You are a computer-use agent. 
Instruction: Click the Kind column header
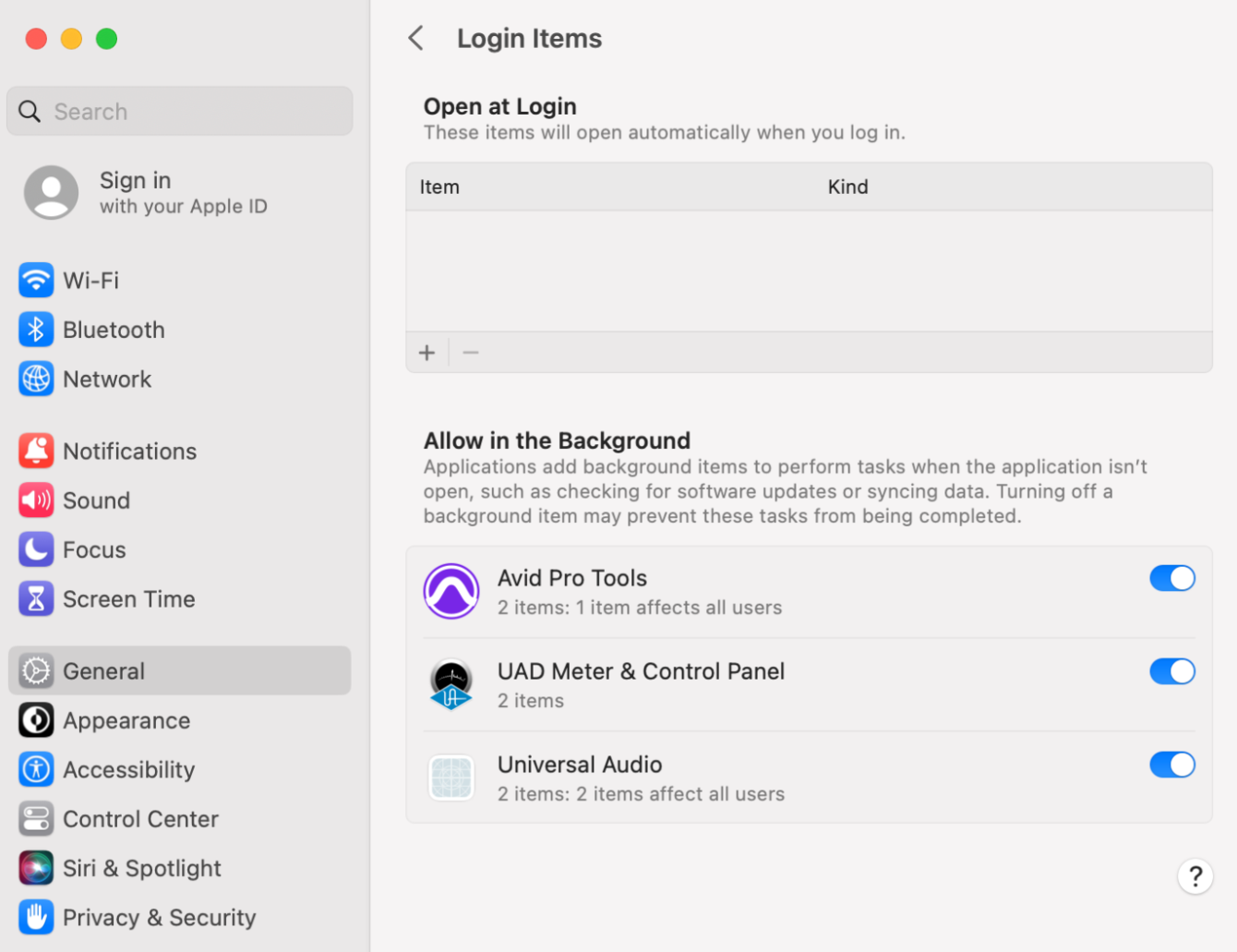[x=847, y=187]
